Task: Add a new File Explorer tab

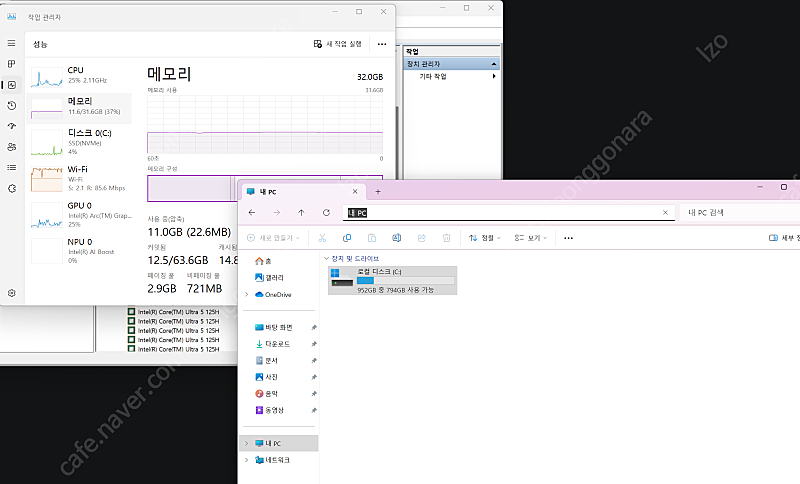Action: (x=378, y=192)
